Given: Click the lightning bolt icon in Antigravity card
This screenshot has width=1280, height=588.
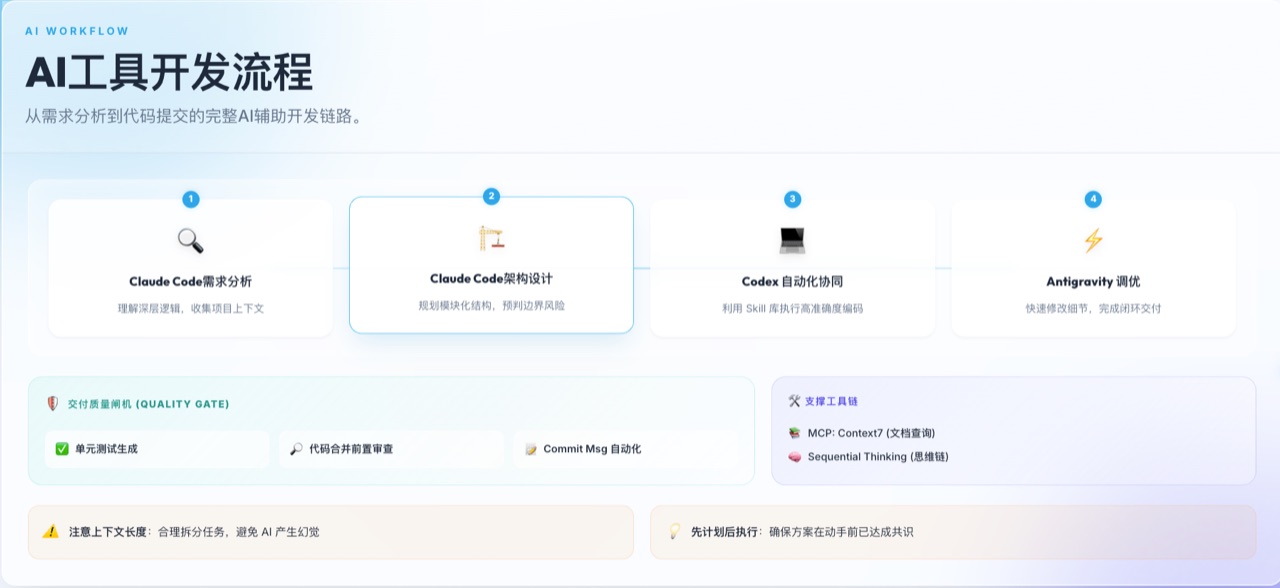Looking at the screenshot, I should [1093, 241].
